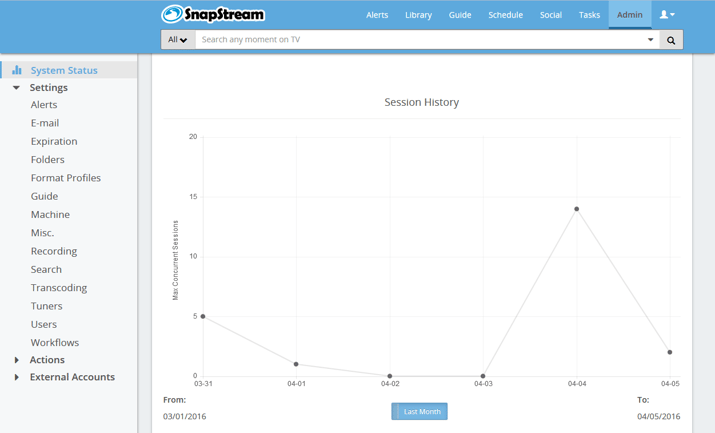
Task: Open the Library tab
Action: point(418,15)
